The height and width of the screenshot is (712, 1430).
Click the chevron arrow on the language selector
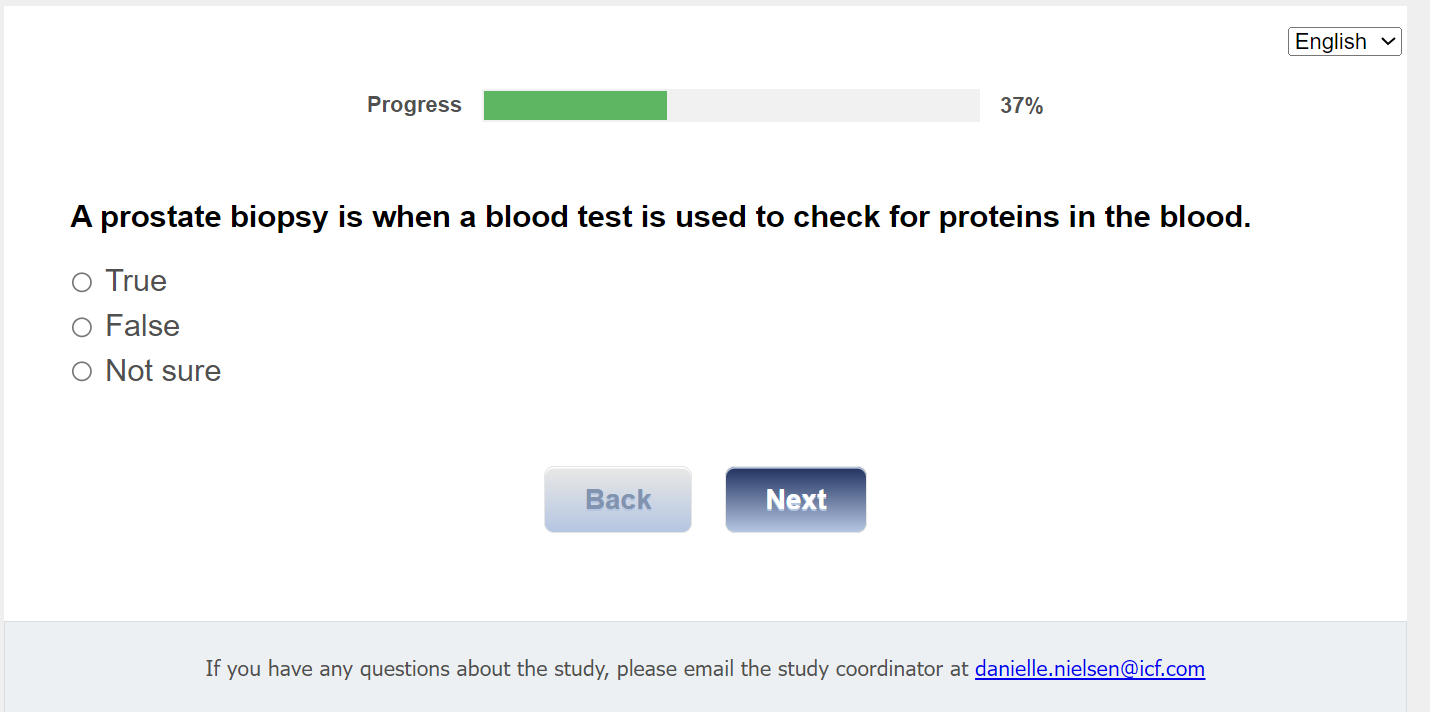1387,42
